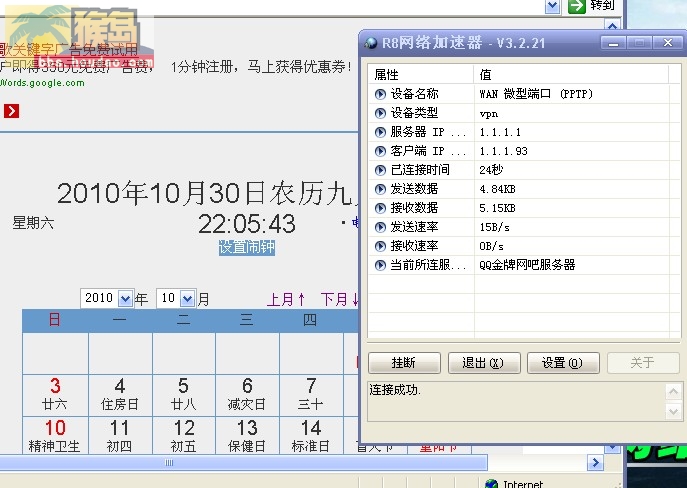This screenshot has width=687, height=488.
Task: Click the 挂断 hang-up button
Action: click(404, 363)
